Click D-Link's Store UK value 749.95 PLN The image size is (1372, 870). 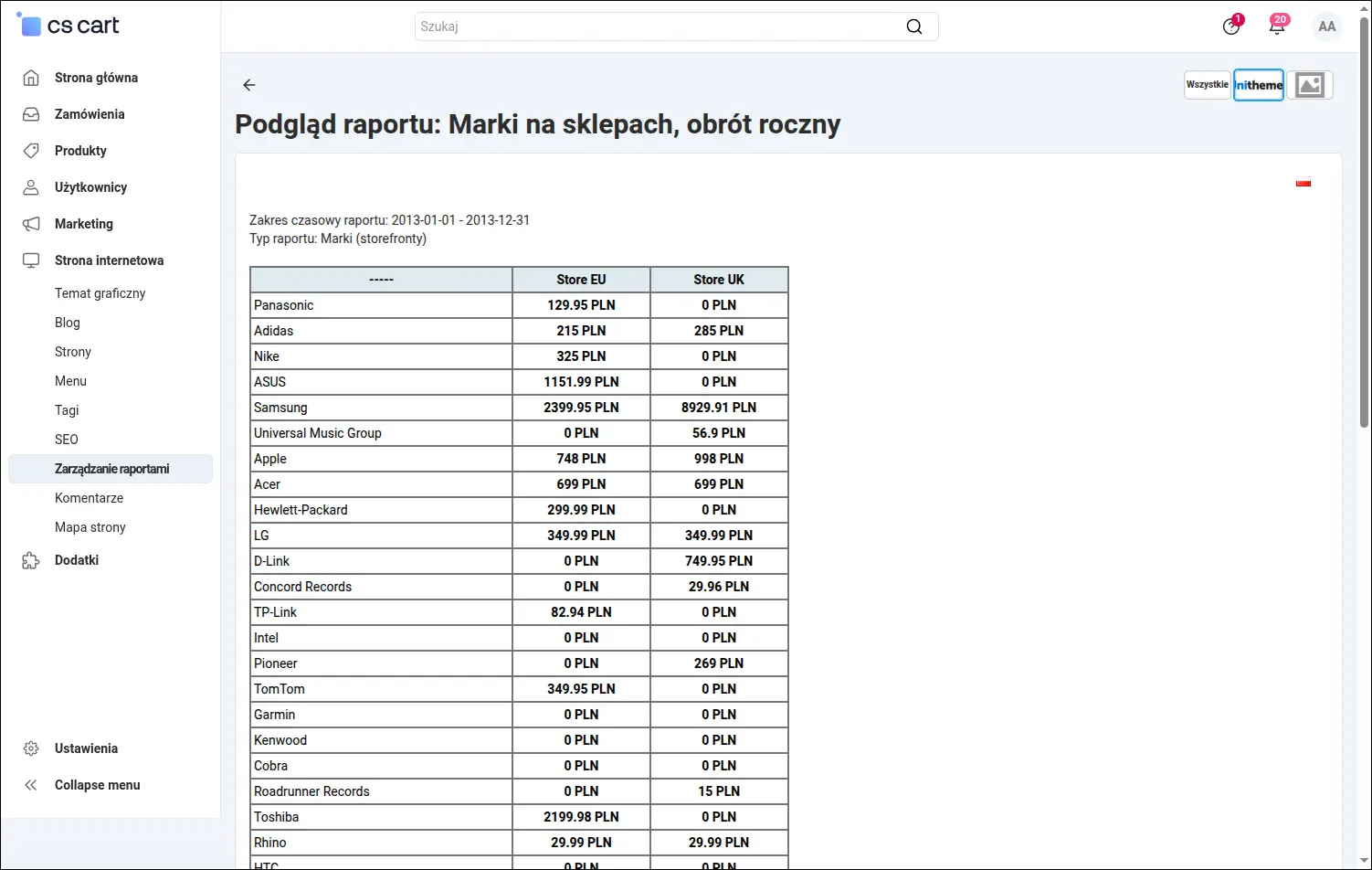(x=719, y=561)
